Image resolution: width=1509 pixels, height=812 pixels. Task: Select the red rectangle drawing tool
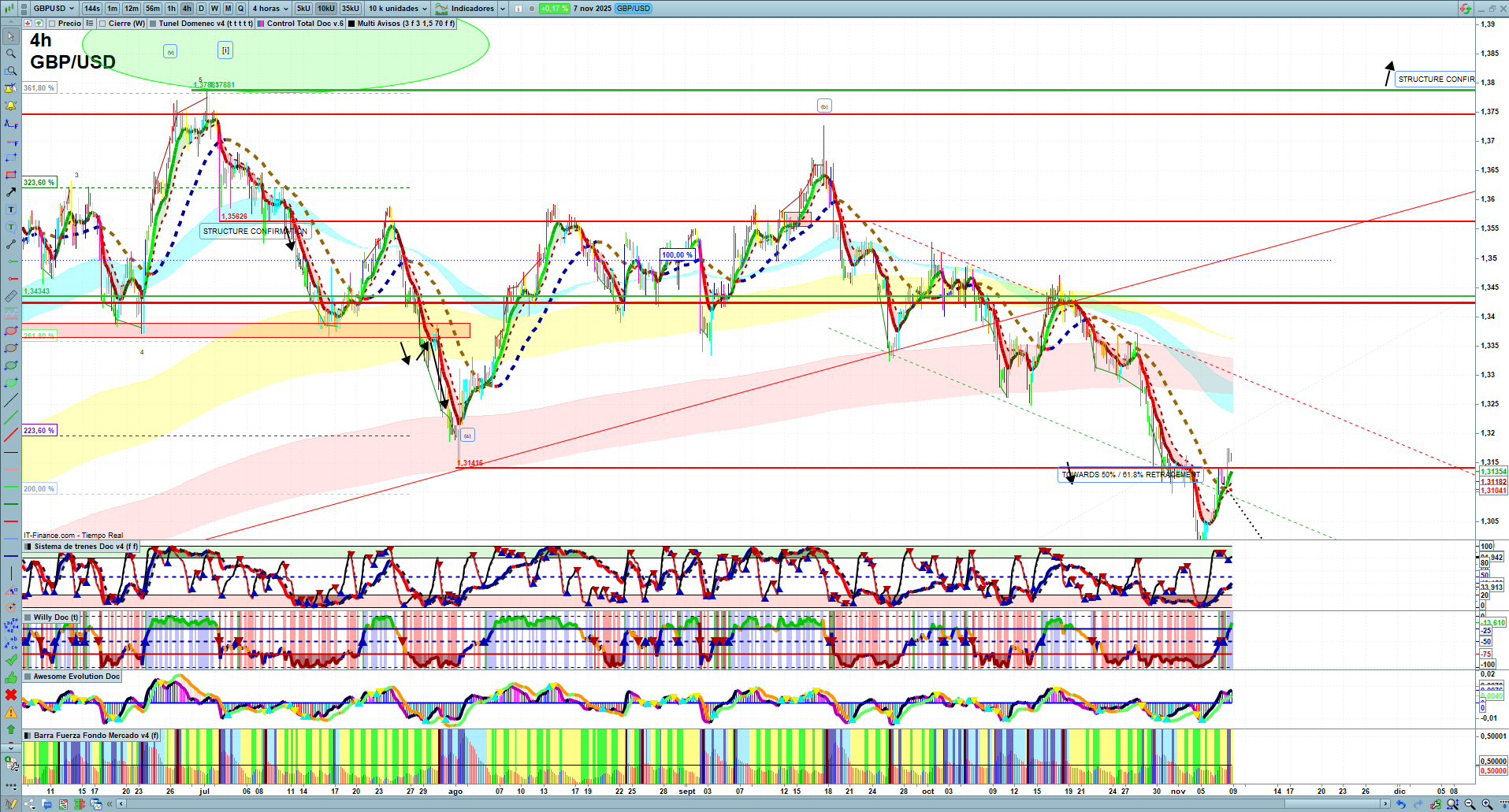11,175
